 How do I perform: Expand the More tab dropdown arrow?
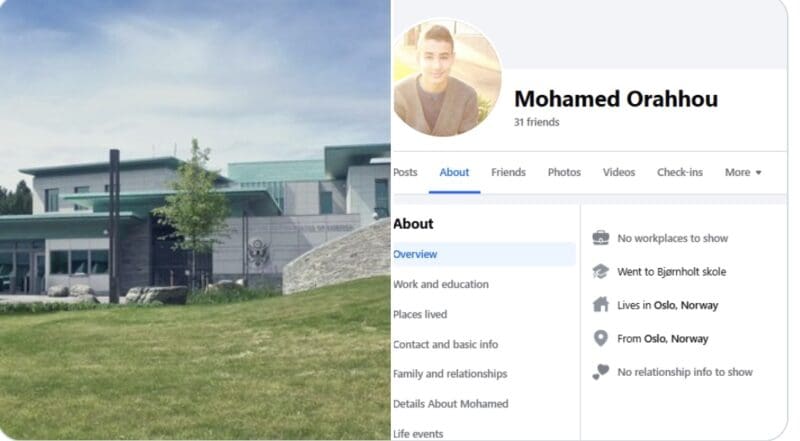[758, 173]
